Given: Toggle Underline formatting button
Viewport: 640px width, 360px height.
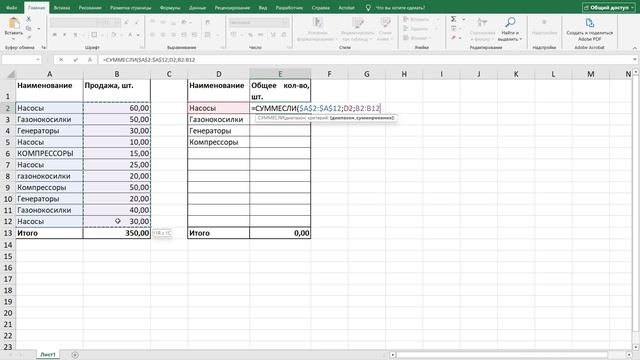Looking at the screenshot, I should [75, 35].
